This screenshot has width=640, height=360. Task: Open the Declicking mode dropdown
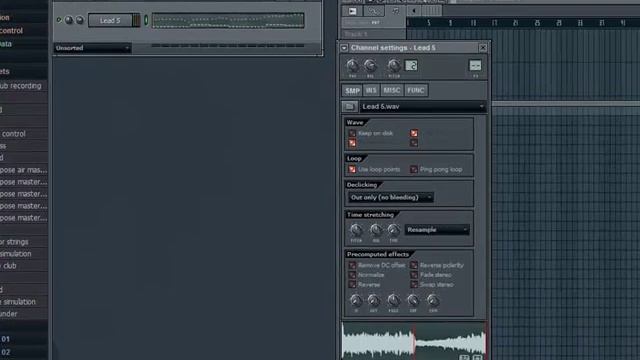[x=391, y=198]
